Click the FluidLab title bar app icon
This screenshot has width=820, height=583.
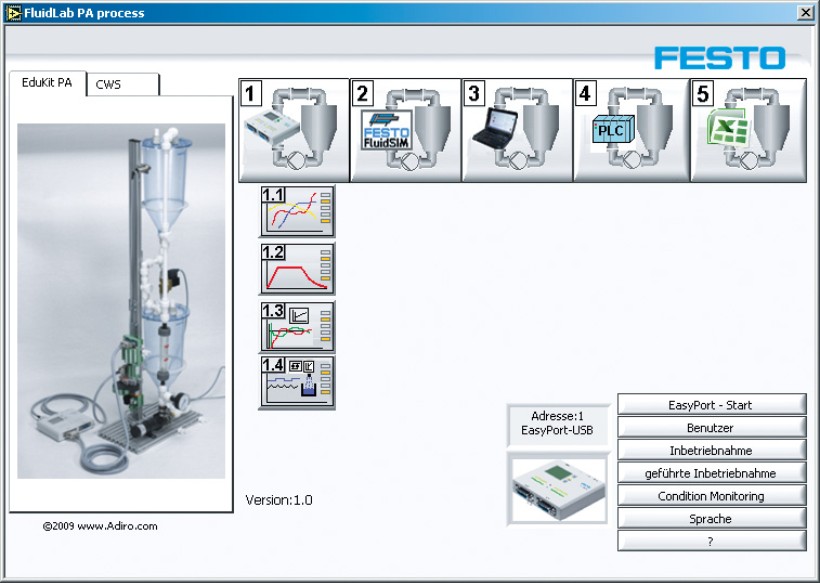pyautogui.click(x=13, y=13)
